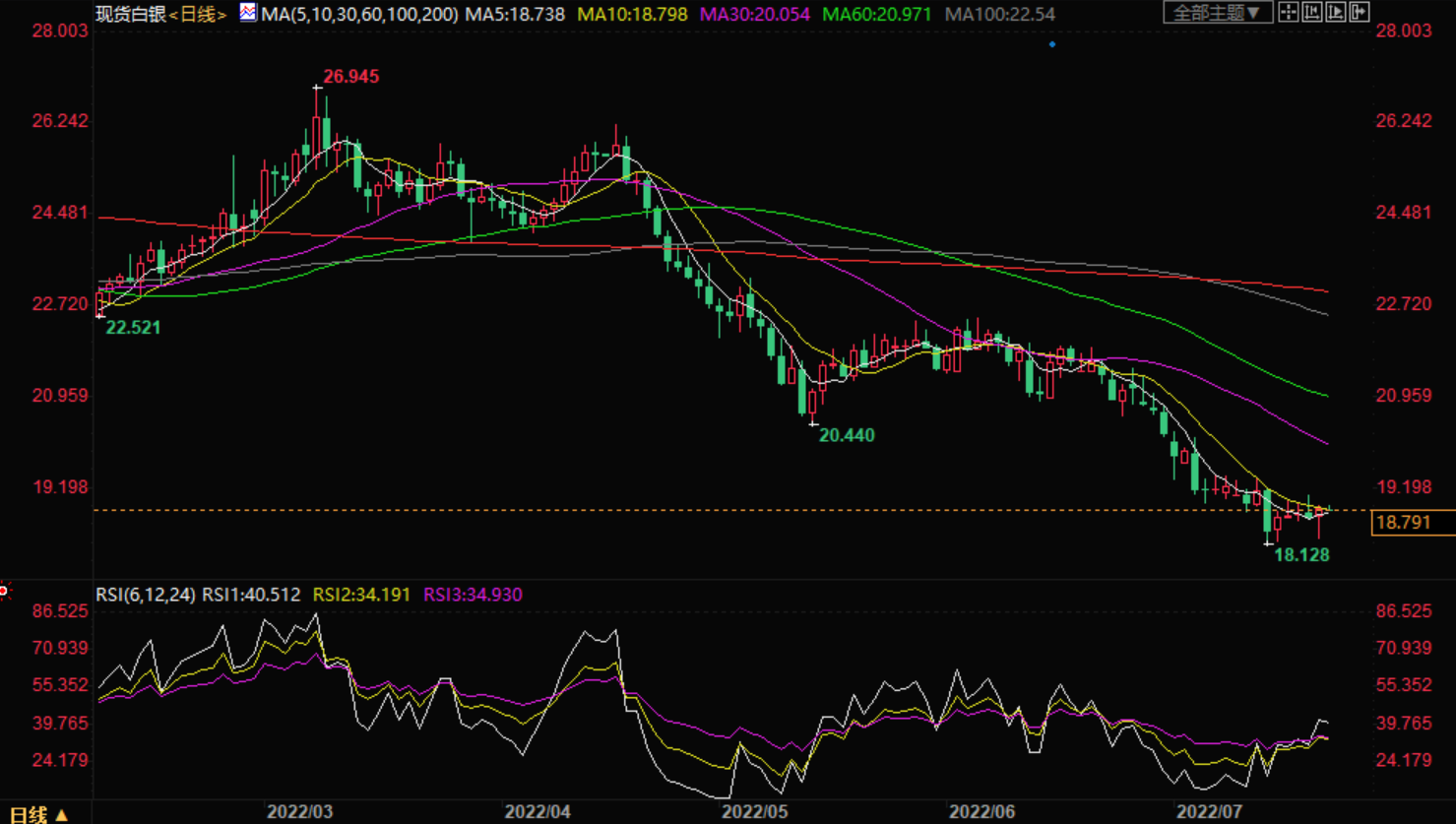Viewport: 1456px width, 824px height.
Task: Click the chart playback axis icon
Action: (x=1336, y=13)
